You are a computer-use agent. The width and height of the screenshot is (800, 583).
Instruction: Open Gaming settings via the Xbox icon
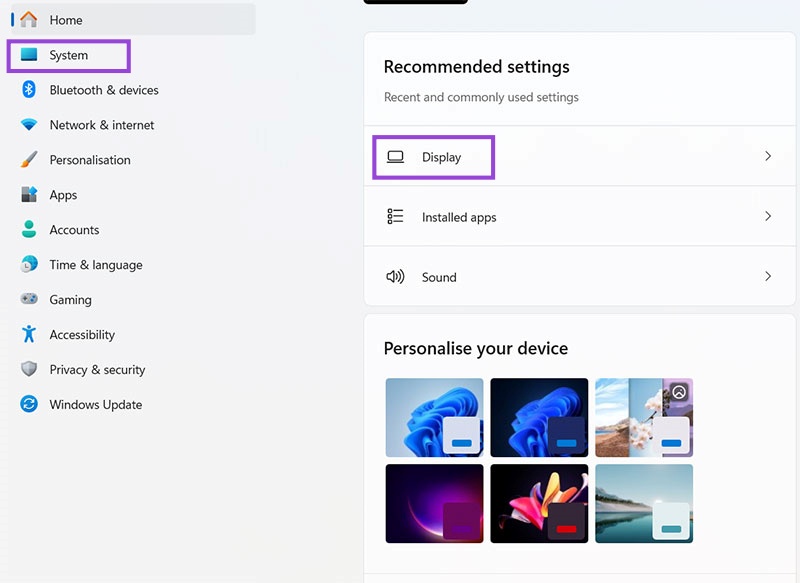(28, 300)
